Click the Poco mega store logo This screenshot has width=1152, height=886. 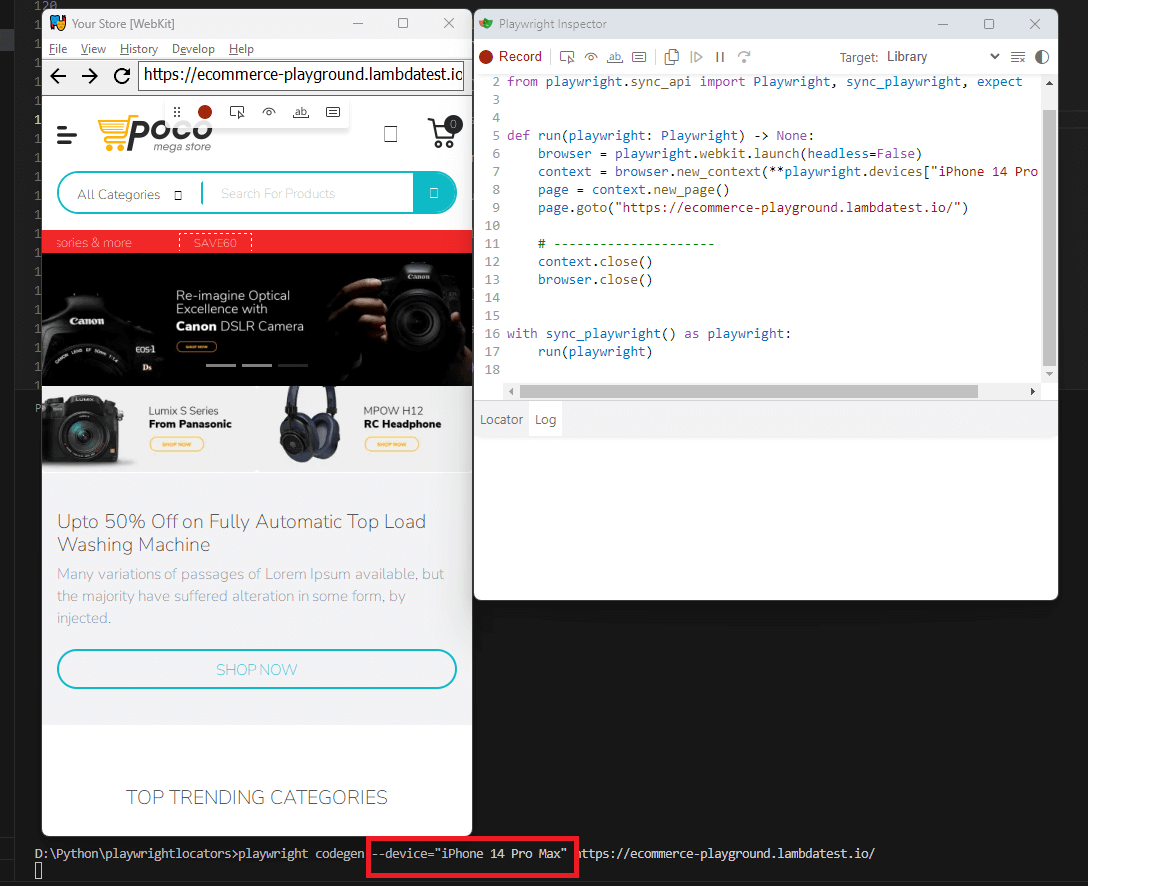156,134
